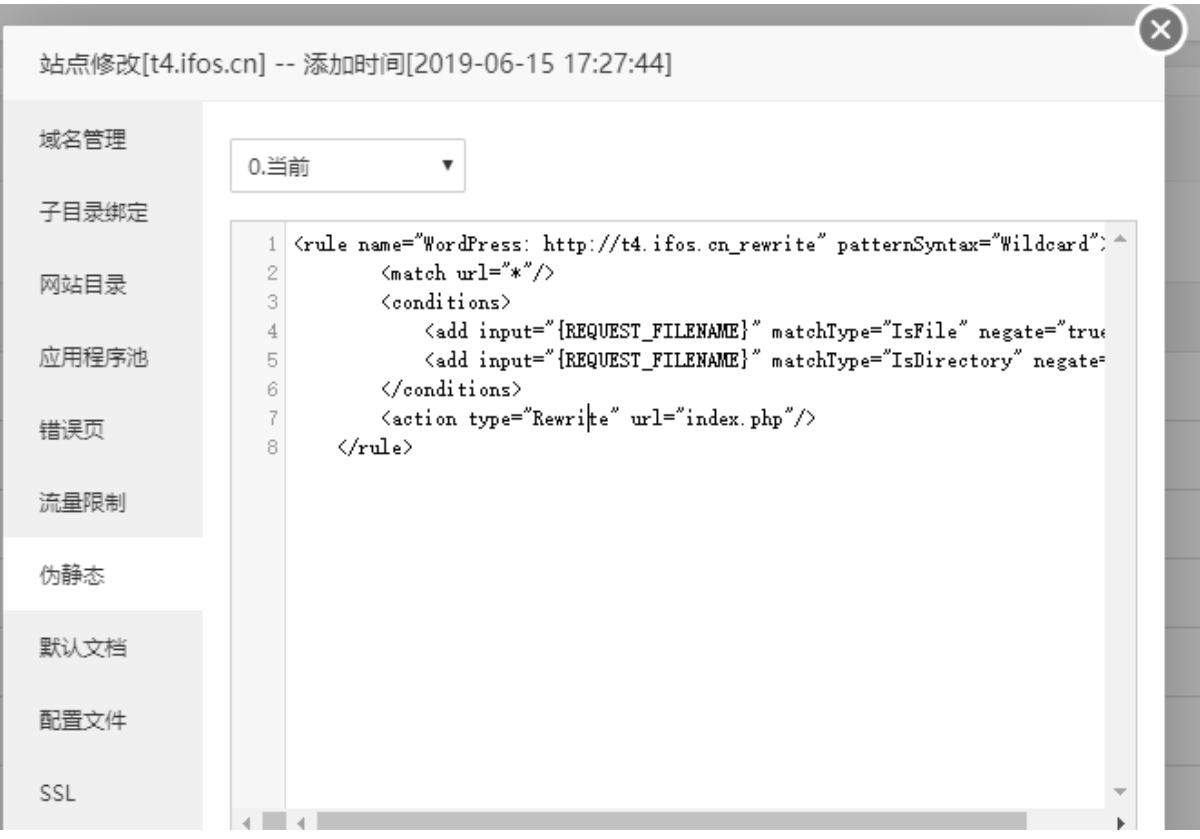Expand the 0.当前 rewrite template dropdown

click(x=347, y=166)
